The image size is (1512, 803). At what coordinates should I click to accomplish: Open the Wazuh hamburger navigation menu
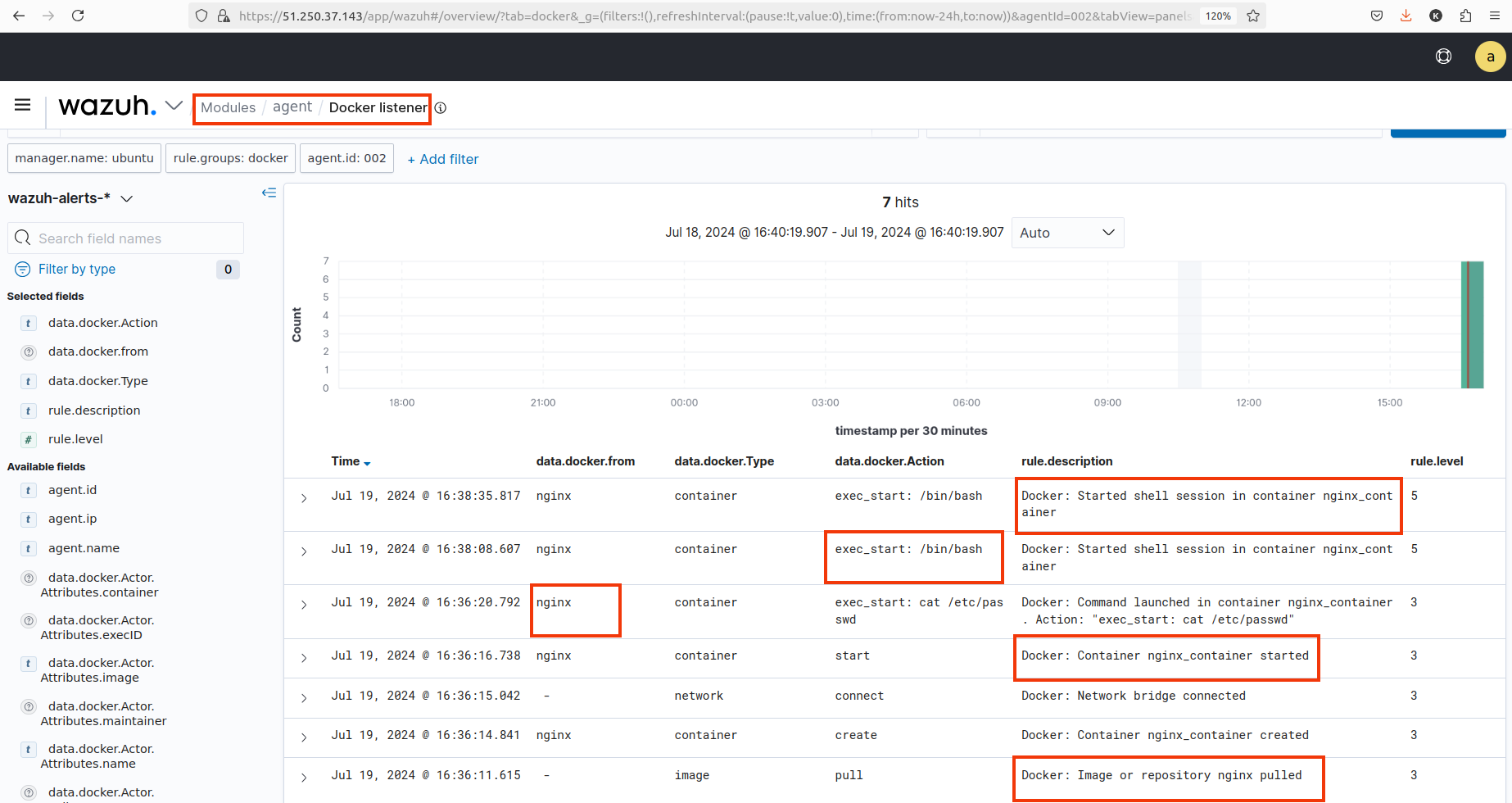click(23, 105)
